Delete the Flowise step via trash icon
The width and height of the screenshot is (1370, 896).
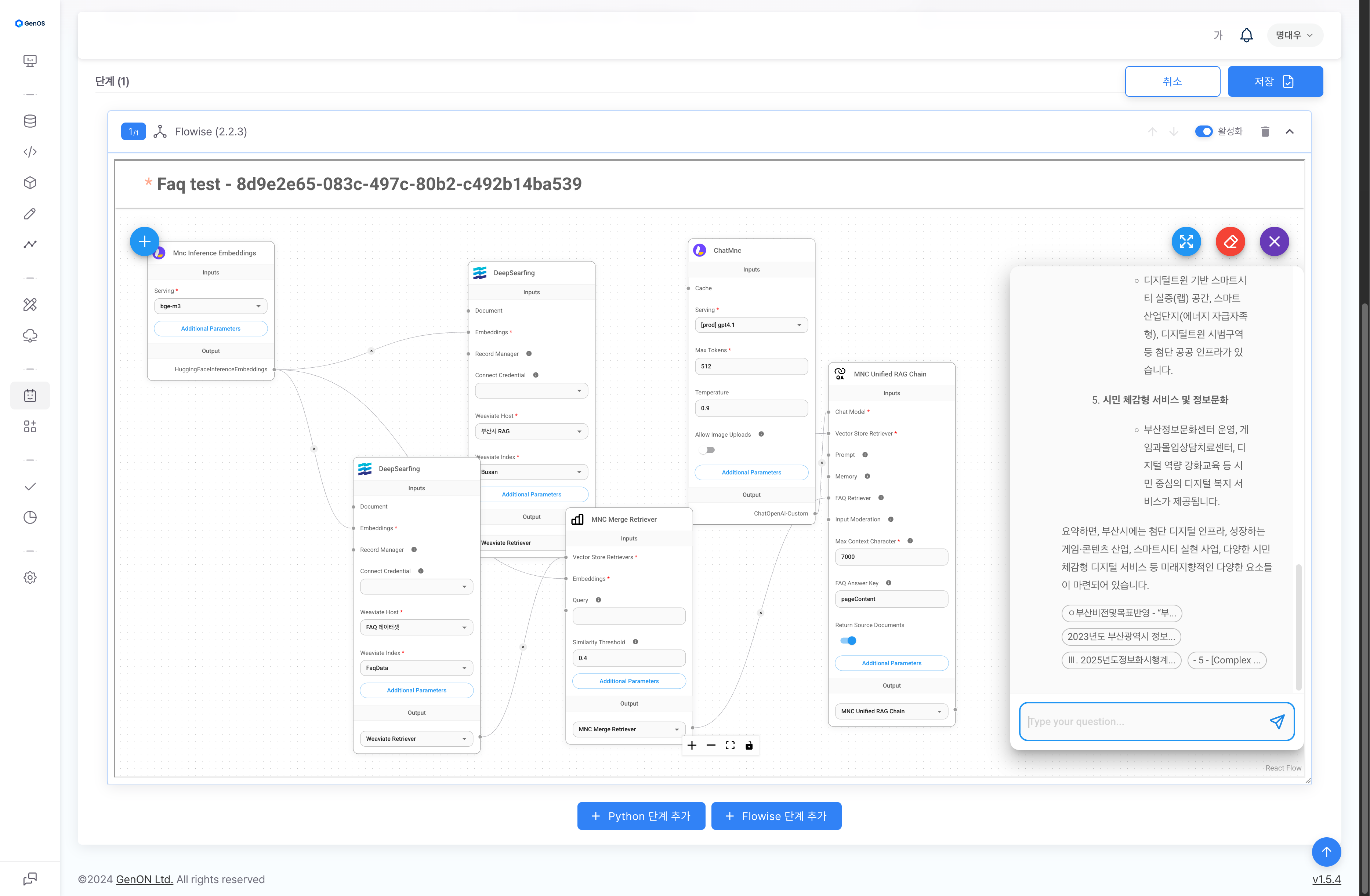(x=1265, y=132)
